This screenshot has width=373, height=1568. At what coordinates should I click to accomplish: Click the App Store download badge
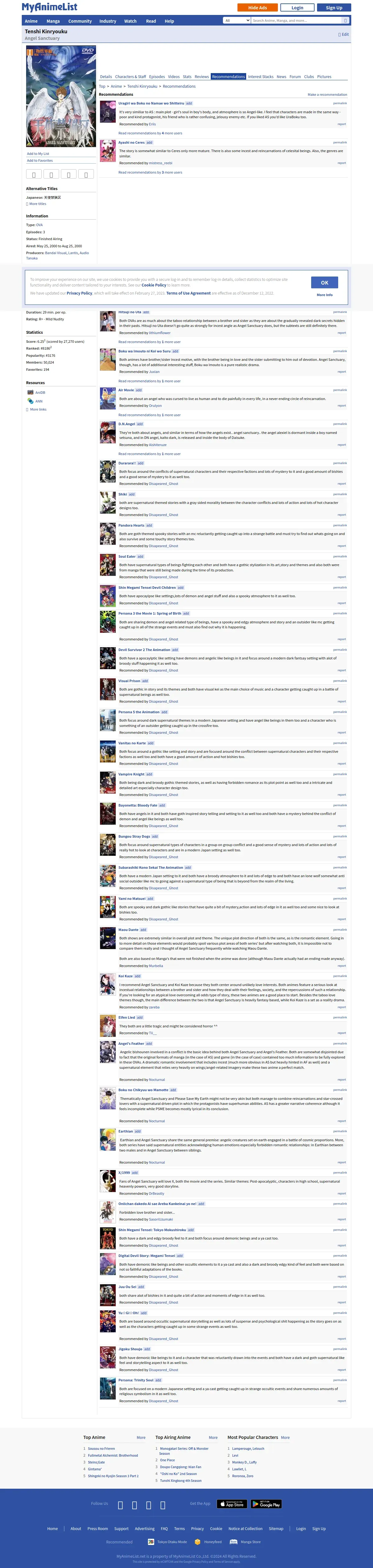tap(232, 1504)
